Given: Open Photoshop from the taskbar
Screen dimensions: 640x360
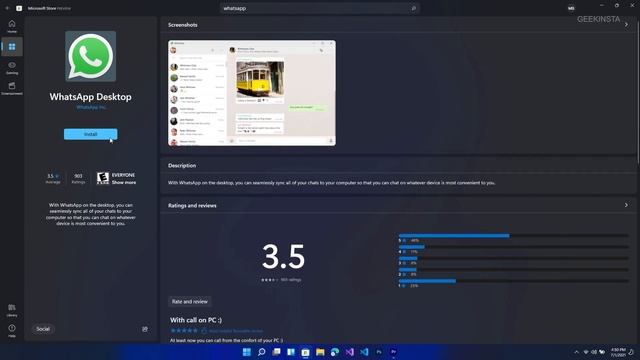Looking at the screenshot, I should coord(379,352).
